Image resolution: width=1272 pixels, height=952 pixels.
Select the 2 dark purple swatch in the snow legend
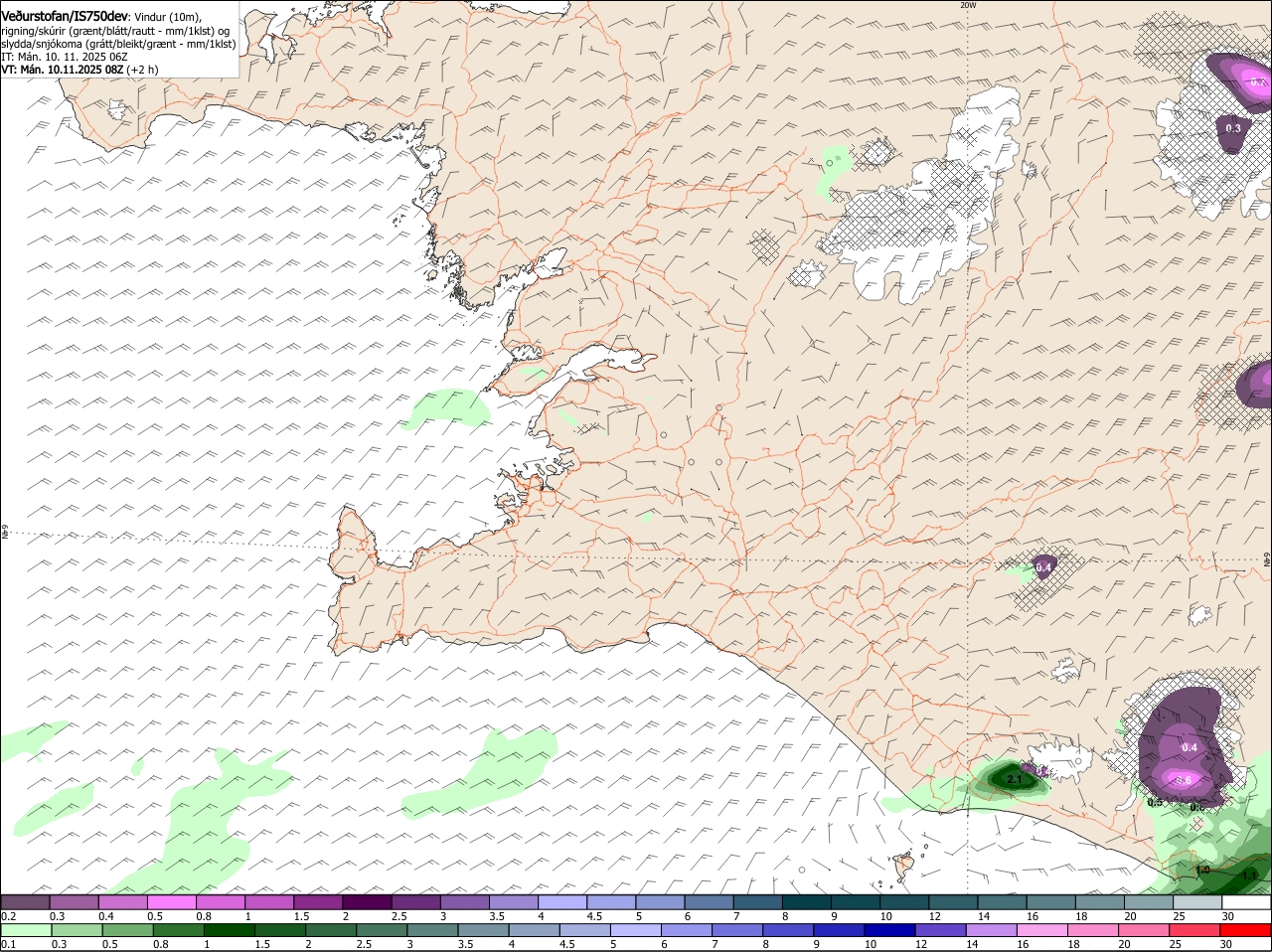[x=367, y=901]
